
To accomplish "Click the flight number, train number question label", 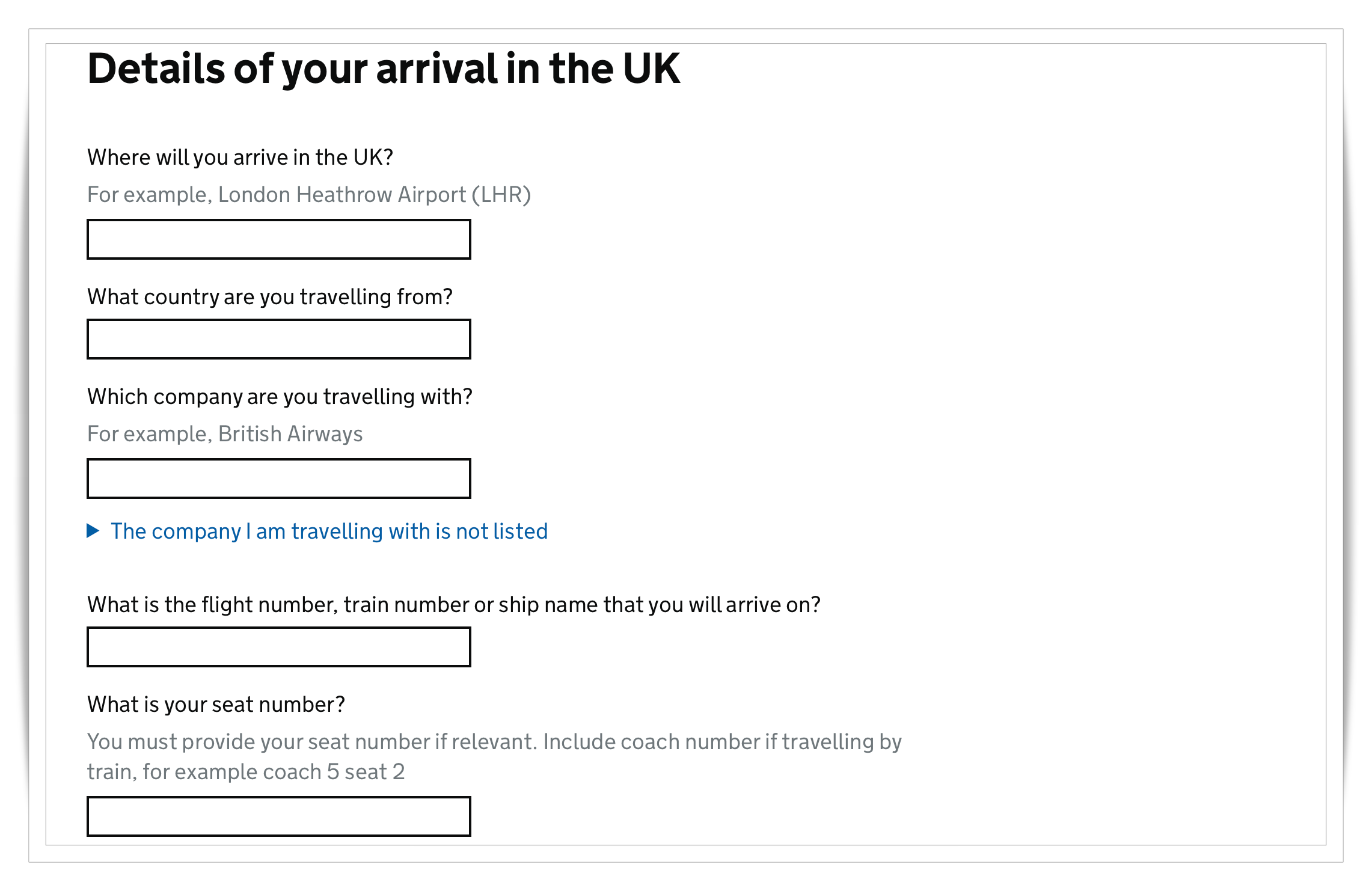I will tap(453, 605).
